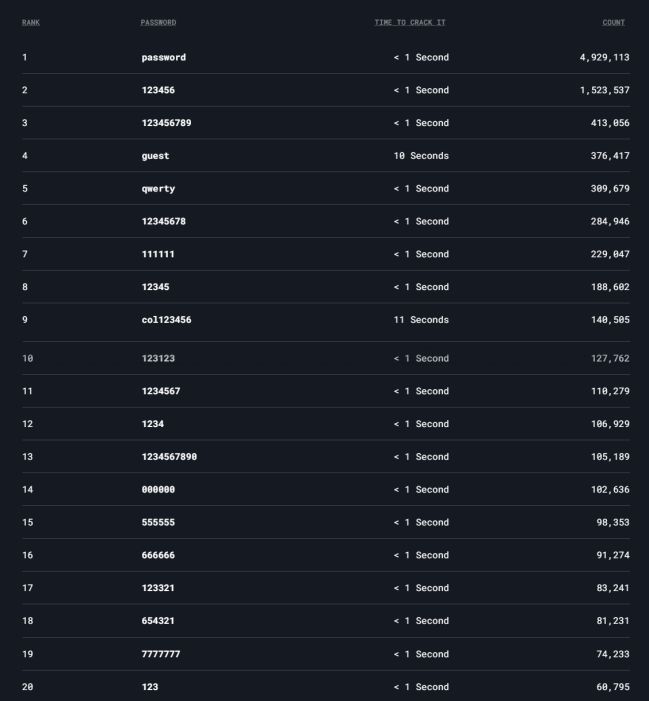The height and width of the screenshot is (701, 649).
Task: Sort by Count column header
Action: pyautogui.click(x=613, y=22)
